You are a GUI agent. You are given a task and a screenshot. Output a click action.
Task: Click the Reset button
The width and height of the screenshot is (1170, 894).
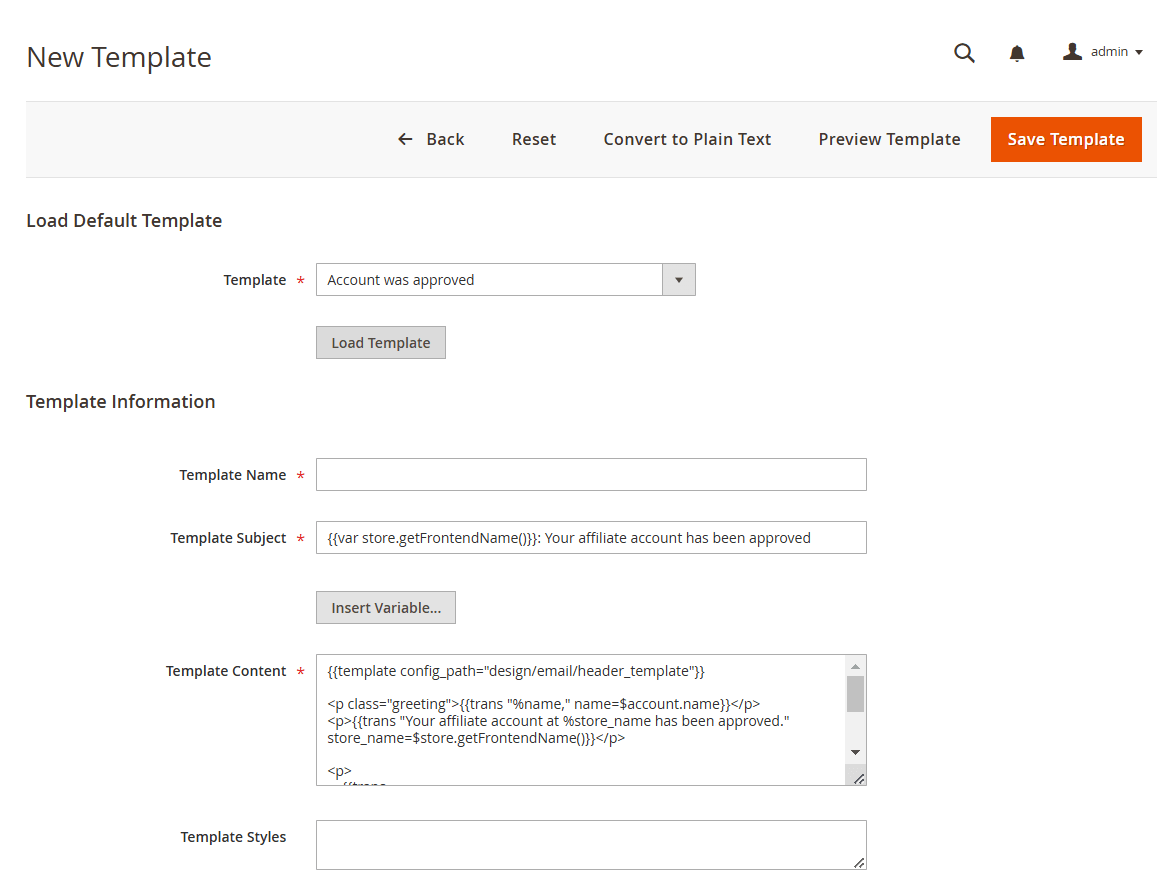pos(534,139)
